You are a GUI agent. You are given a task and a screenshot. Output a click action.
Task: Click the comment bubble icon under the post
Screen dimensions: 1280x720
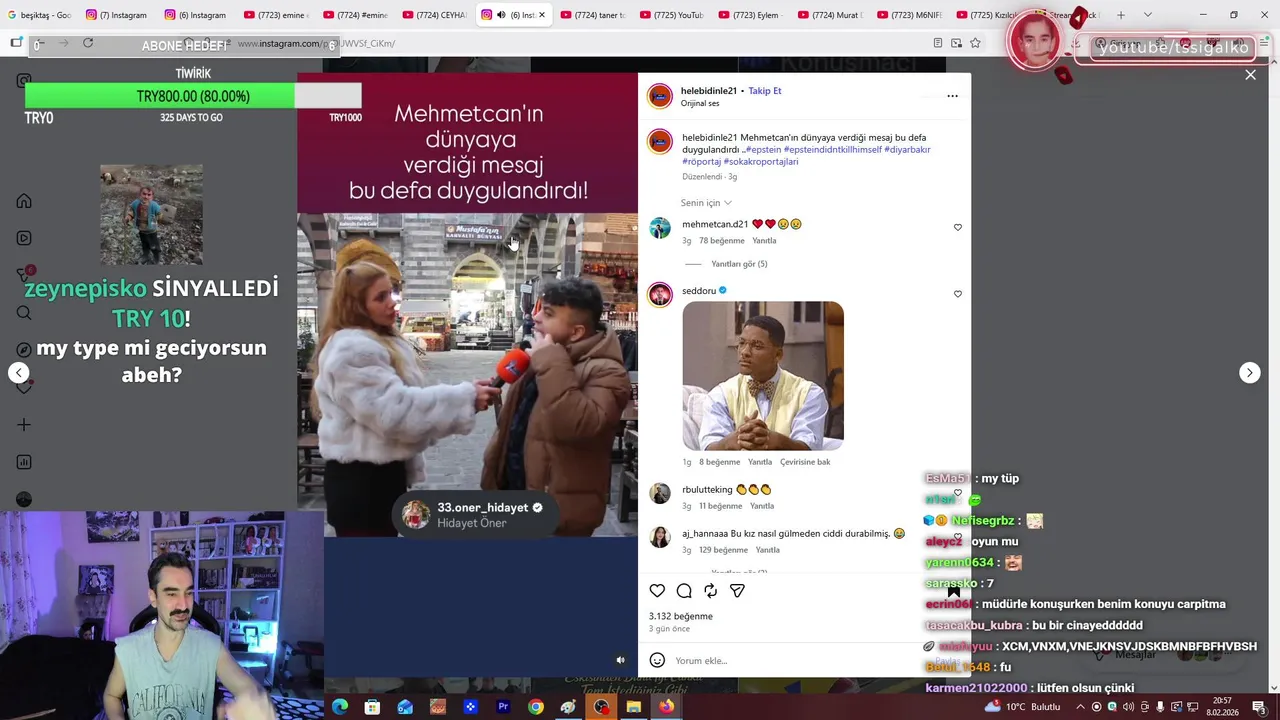[x=684, y=591]
